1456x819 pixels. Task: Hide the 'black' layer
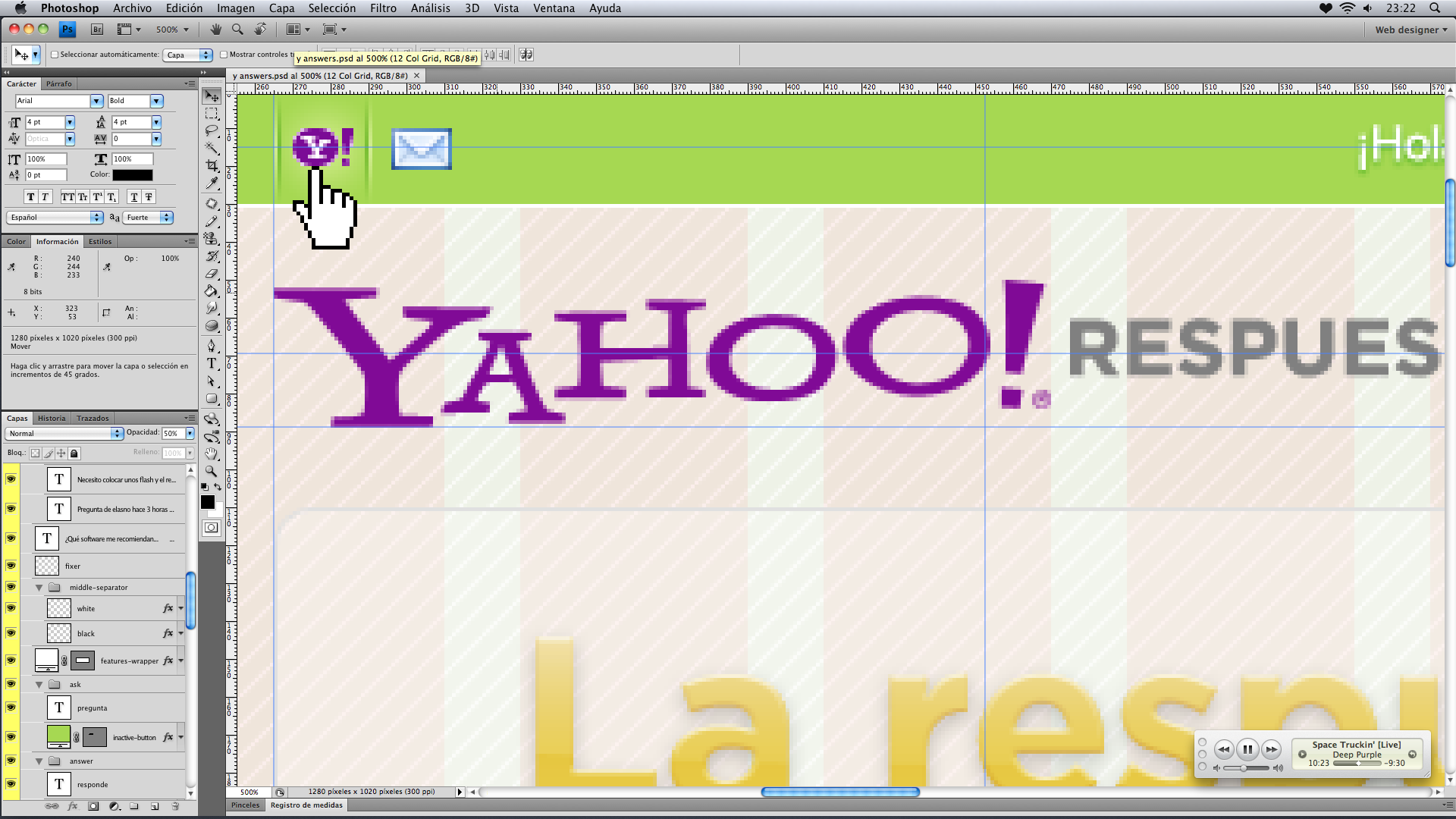(x=11, y=633)
